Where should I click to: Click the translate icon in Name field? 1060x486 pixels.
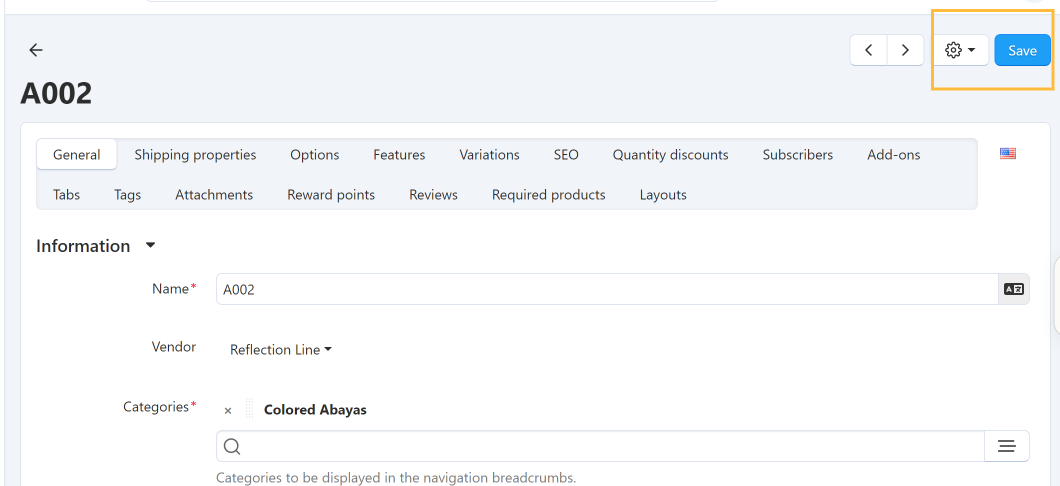tap(1013, 289)
